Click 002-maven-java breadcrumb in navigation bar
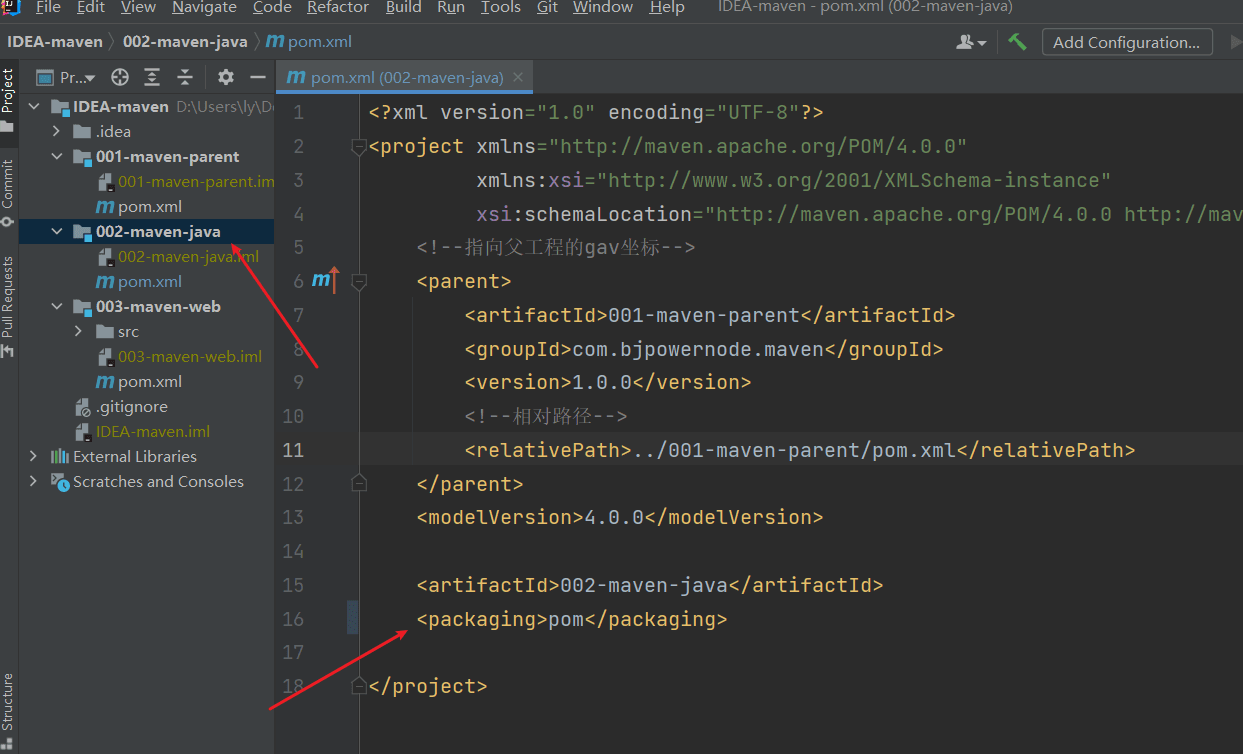 pos(187,42)
